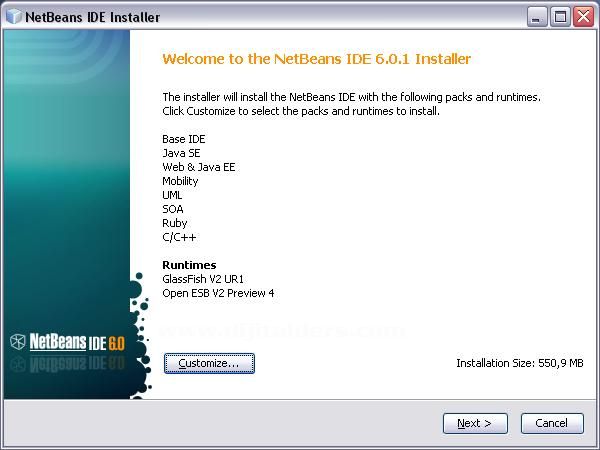Click the 'Mobility' pack entry

tap(180, 181)
